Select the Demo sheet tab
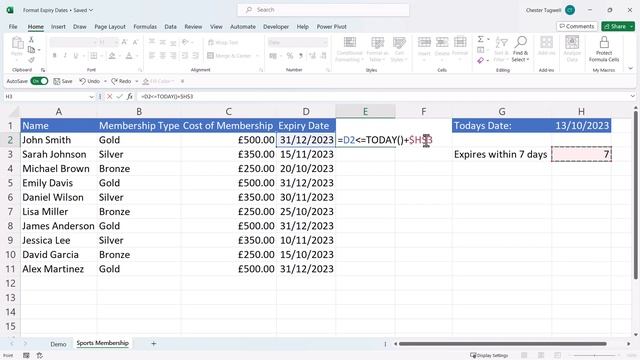Screen dimensions: 640x360 tap(58, 344)
